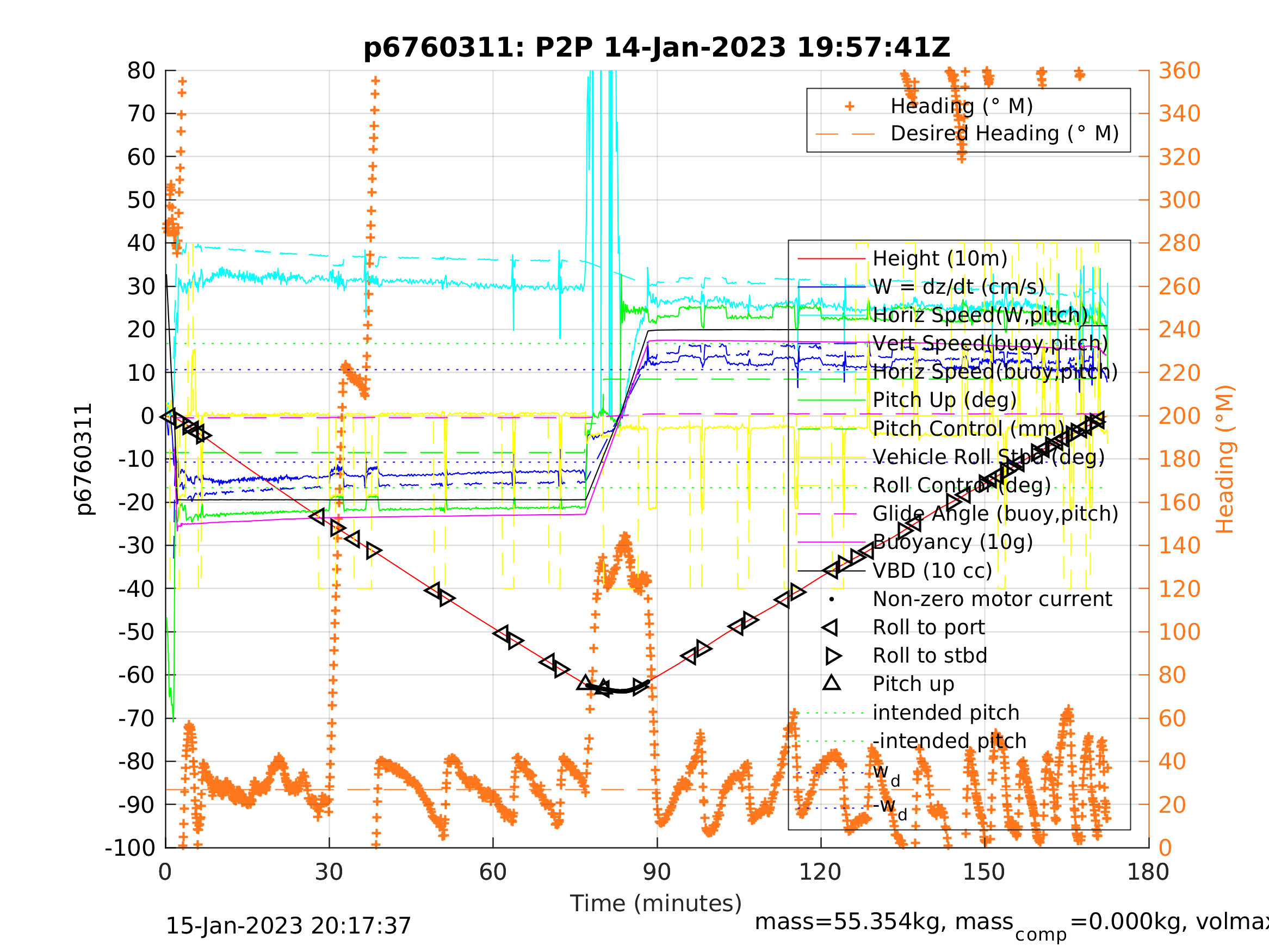Click the 'Glide Angle (buoy,pitch)' legend label
This screenshot has height=952, width=1269.
[995, 514]
